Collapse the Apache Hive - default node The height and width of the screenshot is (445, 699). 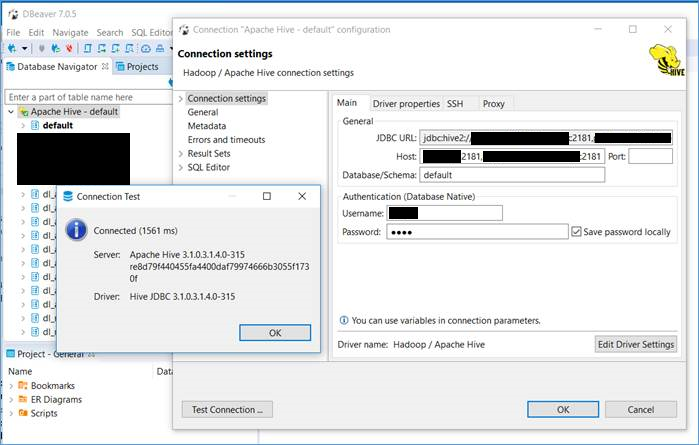coord(11,112)
